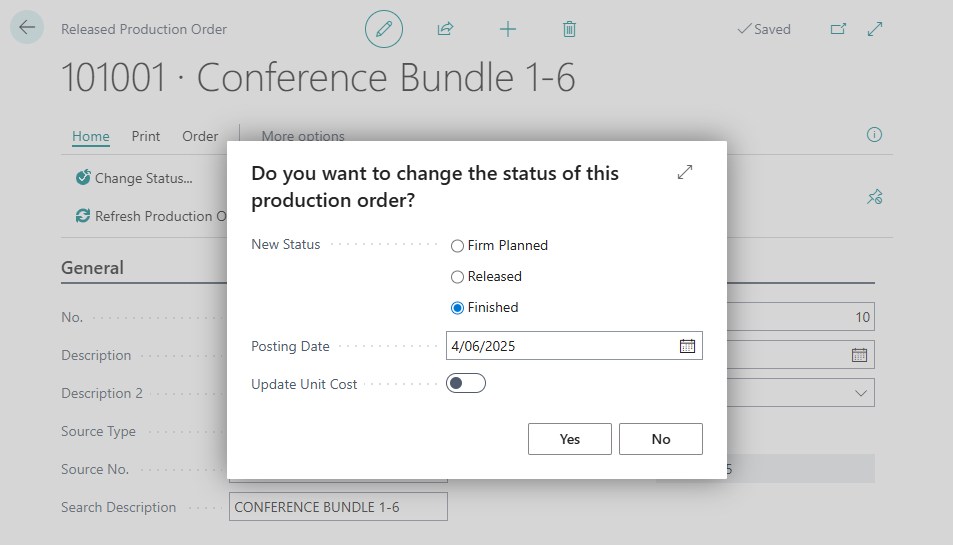953x545 pixels.
Task: Confirm status change with Yes
Action: pos(569,439)
